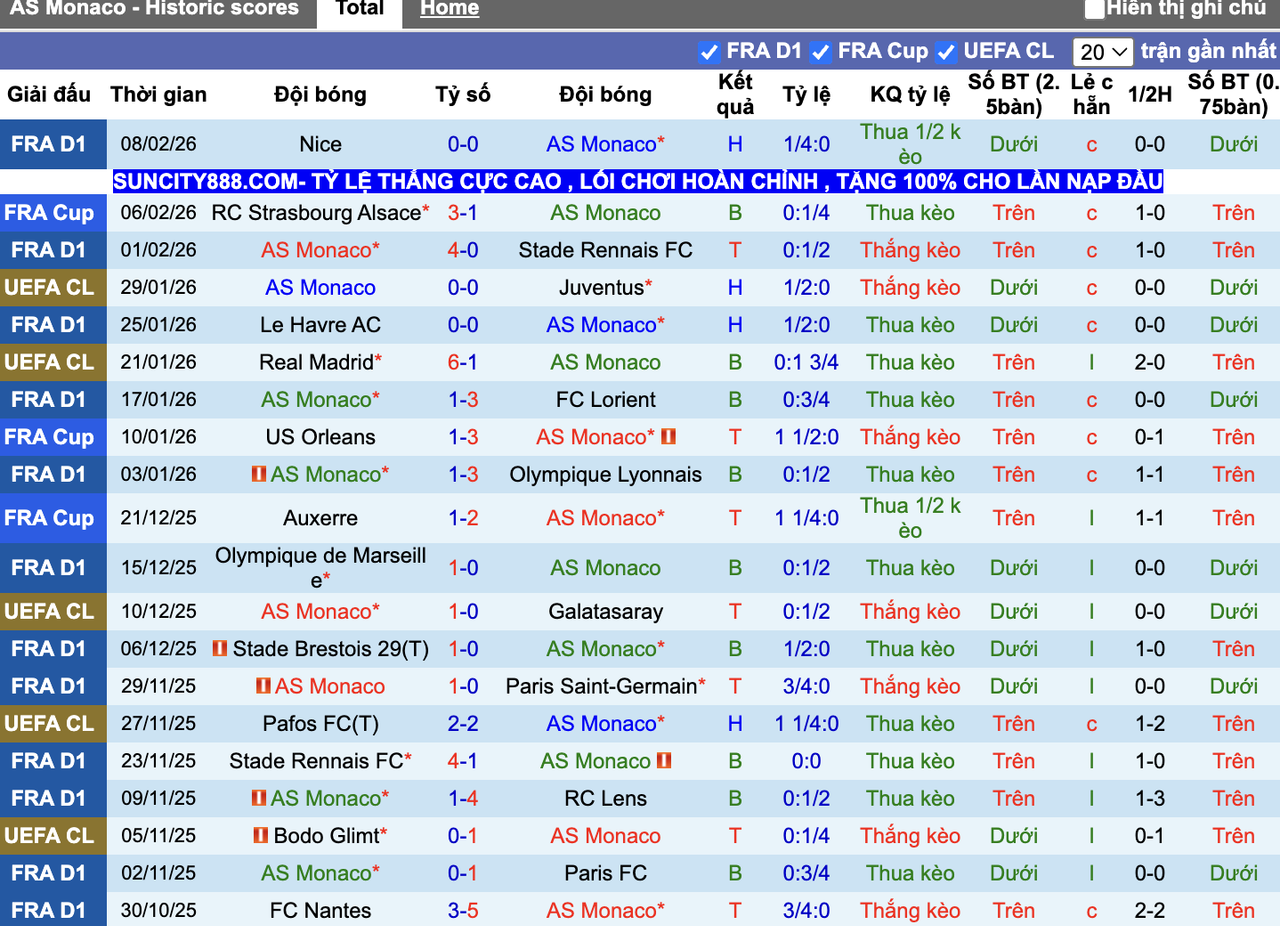The image size is (1280, 926).
Task: Select the 0:1 3/4 odds for Real Madrid
Action: [x=806, y=362]
